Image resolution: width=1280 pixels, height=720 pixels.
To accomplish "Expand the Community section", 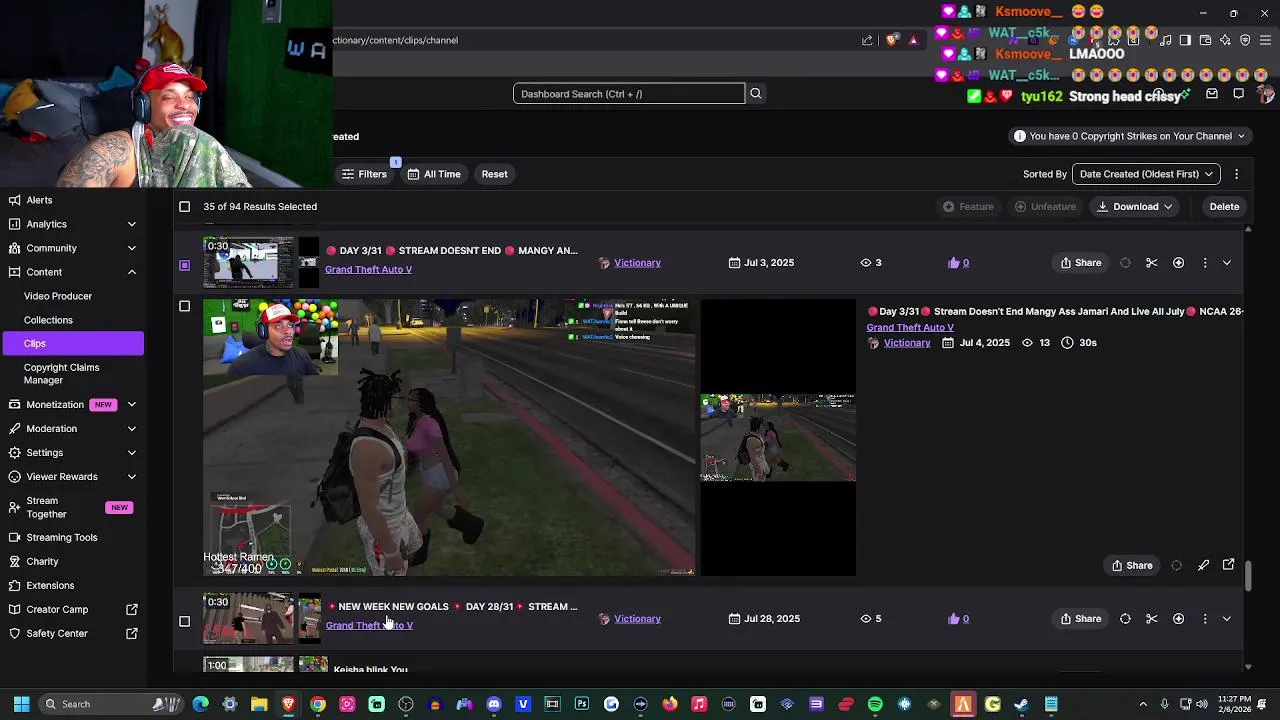I will tap(131, 248).
